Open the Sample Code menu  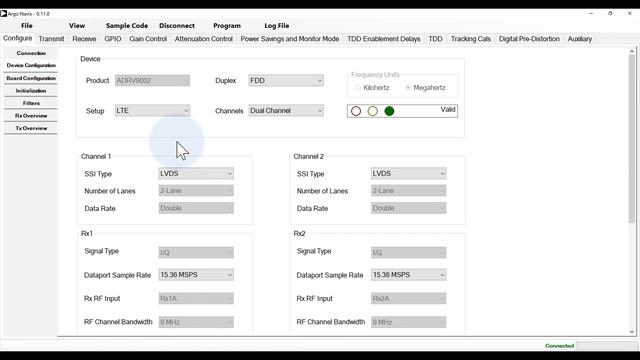point(127,26)
